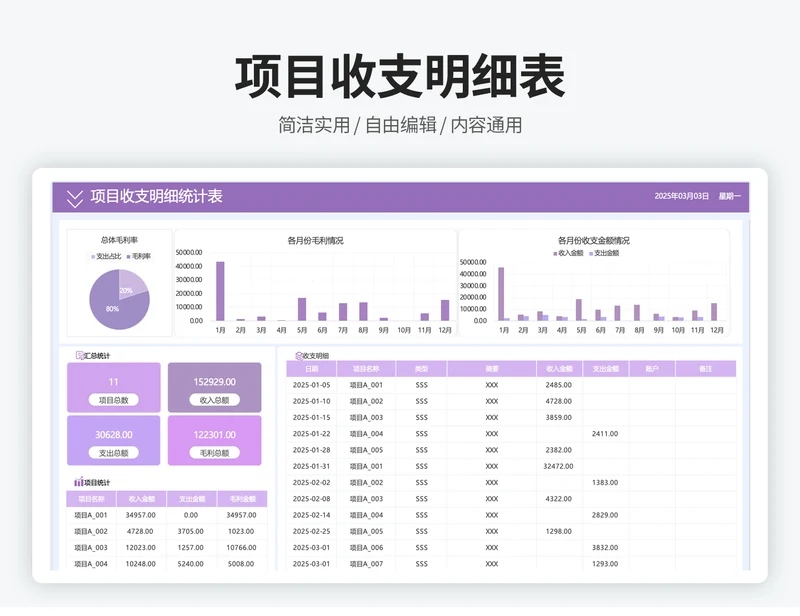The width and height of the screenshot is (800, 616).
Task: Click the expense cell 2411.00
Action: 605,434
